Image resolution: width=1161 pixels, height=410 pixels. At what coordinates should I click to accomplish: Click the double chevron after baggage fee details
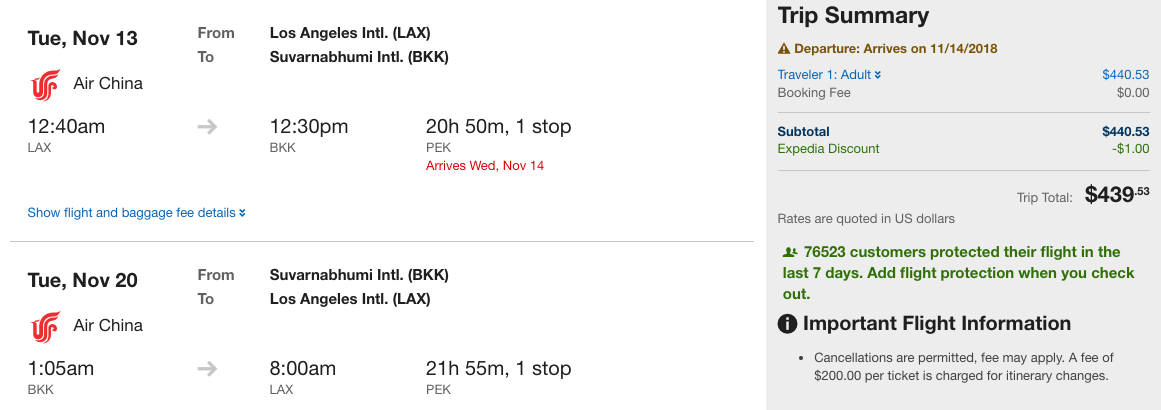coord(242,213)
